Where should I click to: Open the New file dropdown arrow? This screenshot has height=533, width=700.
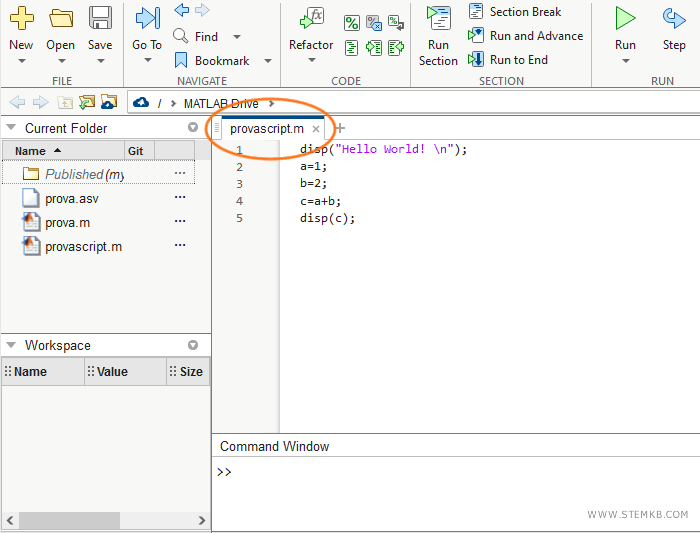click(x=21, y=60)
